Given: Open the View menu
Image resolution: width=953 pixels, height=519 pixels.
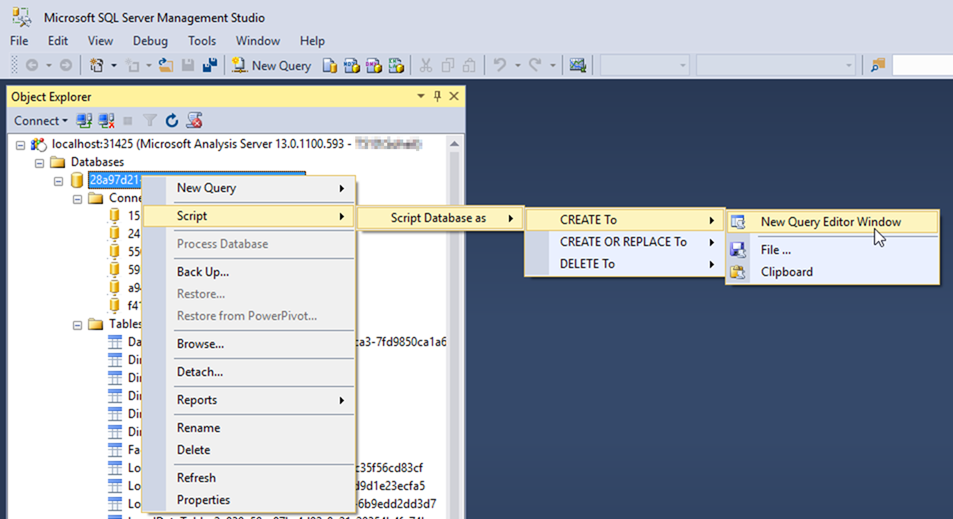Looking at the screenshot, I should coord(100,41).
